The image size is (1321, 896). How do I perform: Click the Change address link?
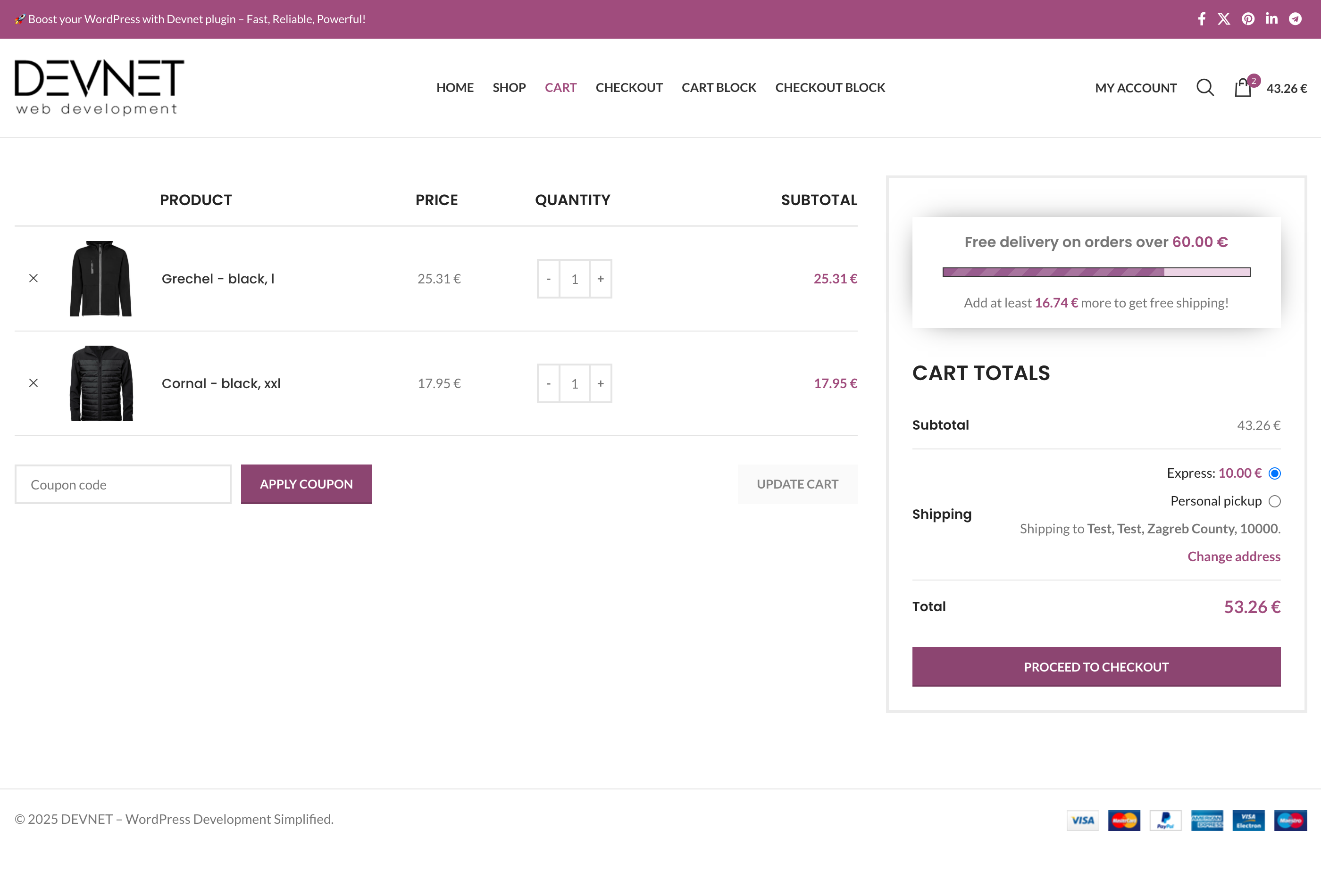(1233, 556)
